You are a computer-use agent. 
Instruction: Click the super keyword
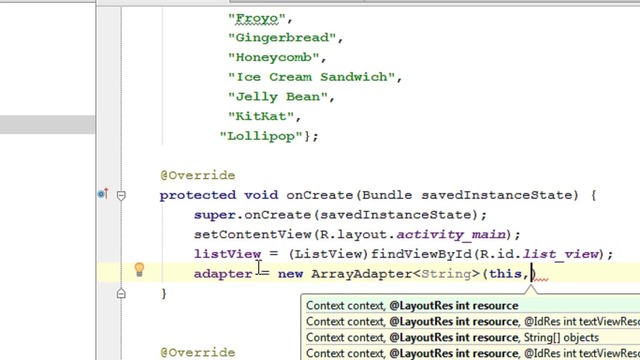[x=215, y=215]
